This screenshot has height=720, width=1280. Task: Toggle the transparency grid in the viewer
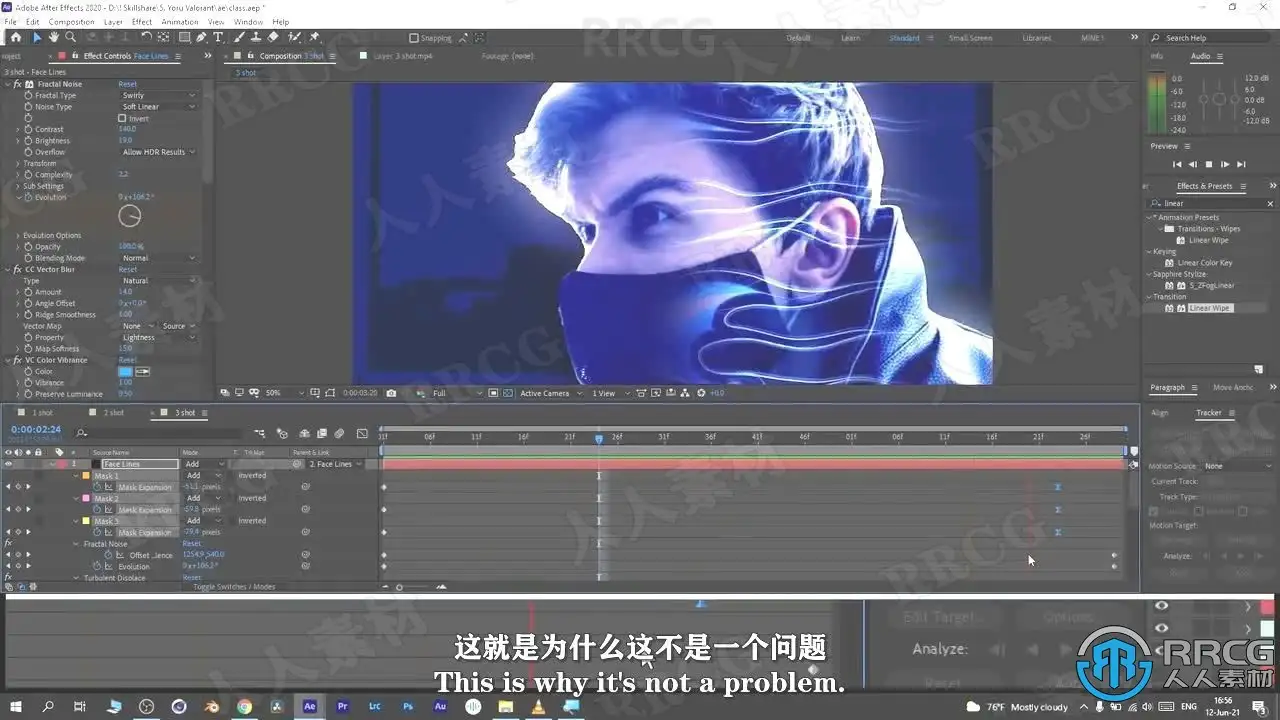(508, 393)
